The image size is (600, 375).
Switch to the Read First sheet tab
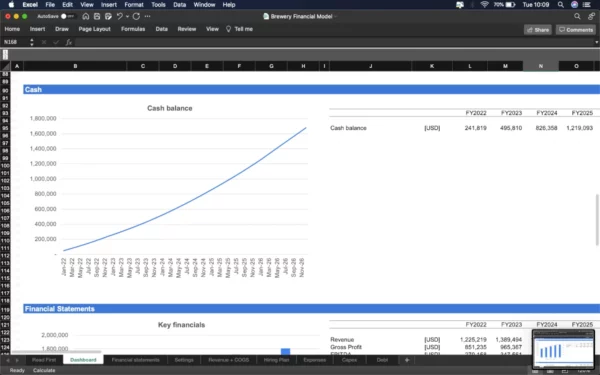coord(44,360)
